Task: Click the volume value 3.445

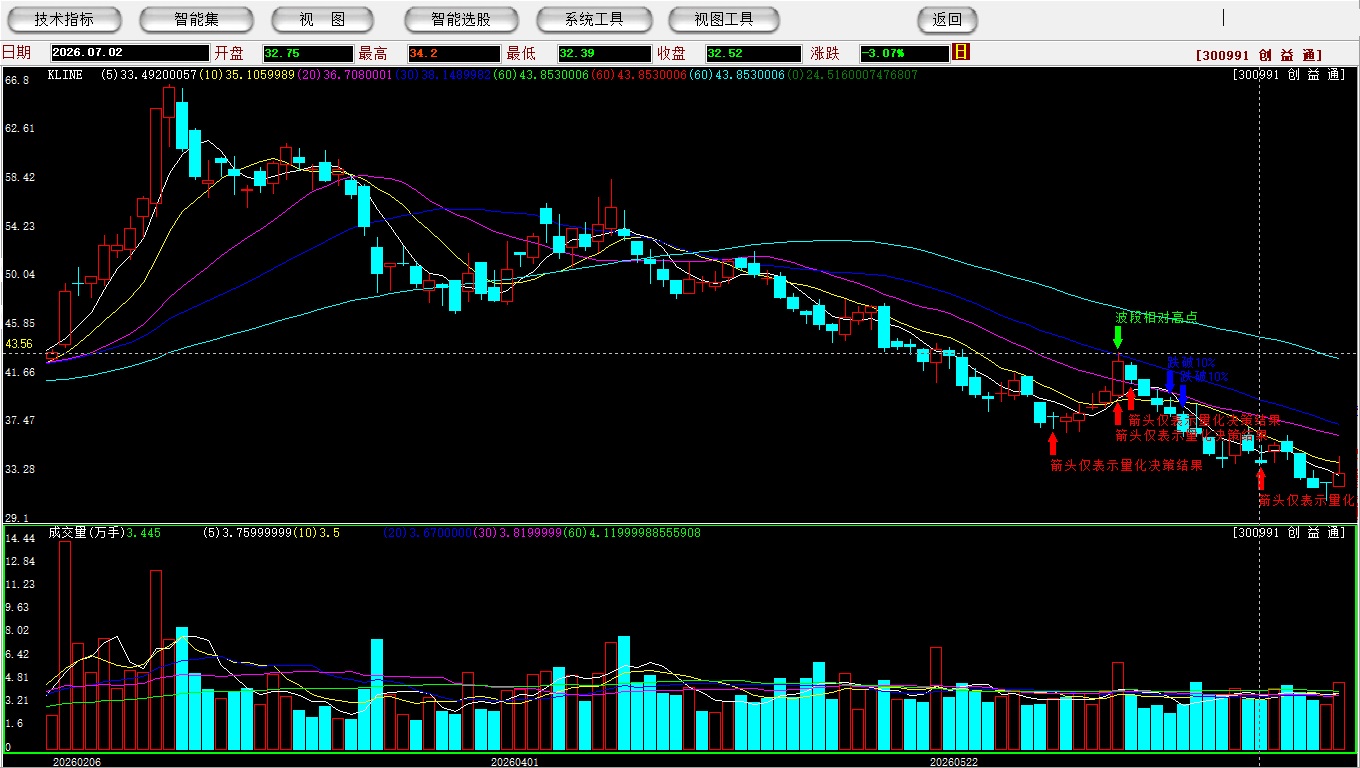Action: coord(143,533)
